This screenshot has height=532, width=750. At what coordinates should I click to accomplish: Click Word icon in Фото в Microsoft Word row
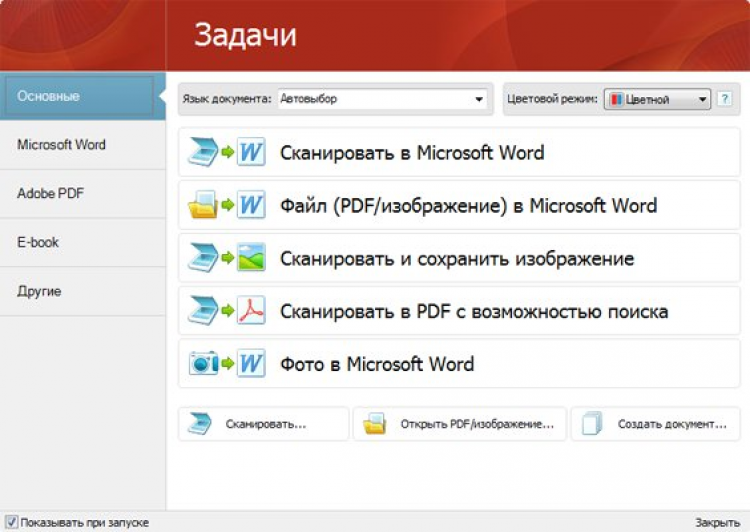coord(251,363)
